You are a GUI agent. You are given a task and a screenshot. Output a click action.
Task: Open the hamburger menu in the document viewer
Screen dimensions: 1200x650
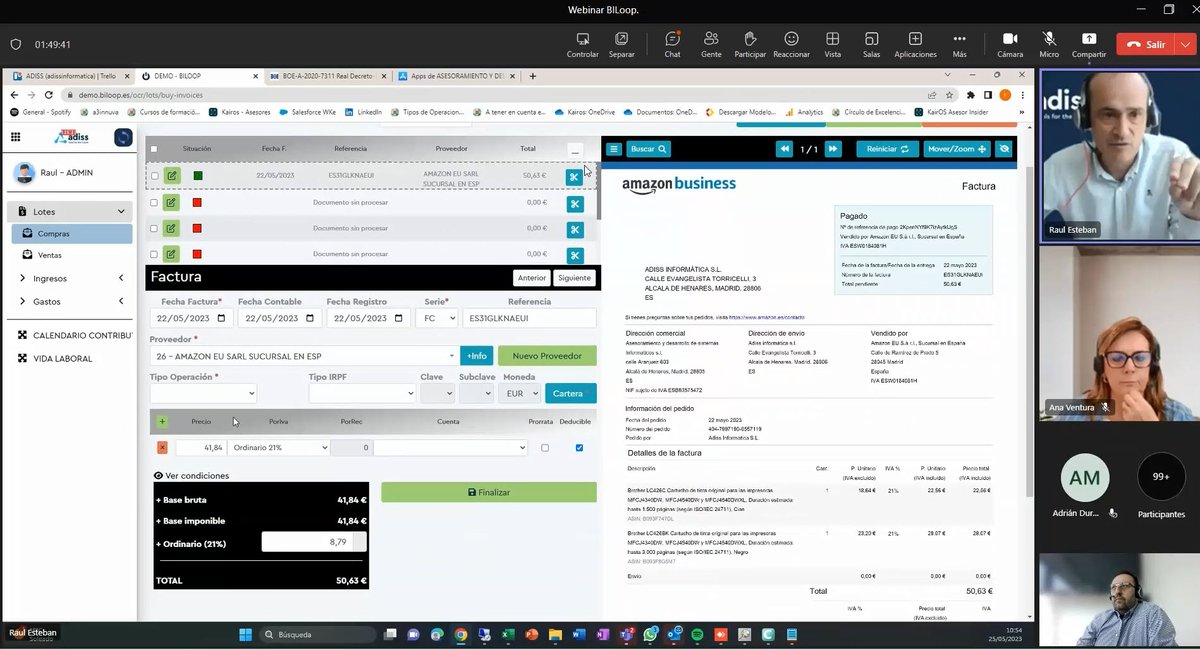pos(614,149)
